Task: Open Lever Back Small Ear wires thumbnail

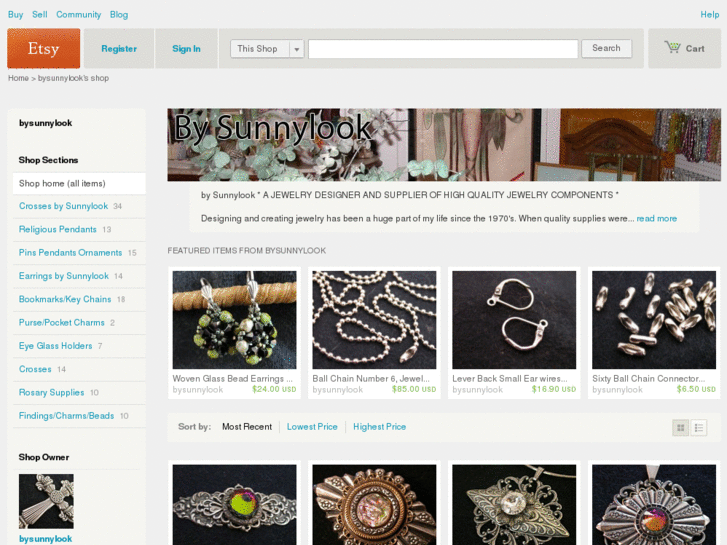Action: click(x=514, y=320)
